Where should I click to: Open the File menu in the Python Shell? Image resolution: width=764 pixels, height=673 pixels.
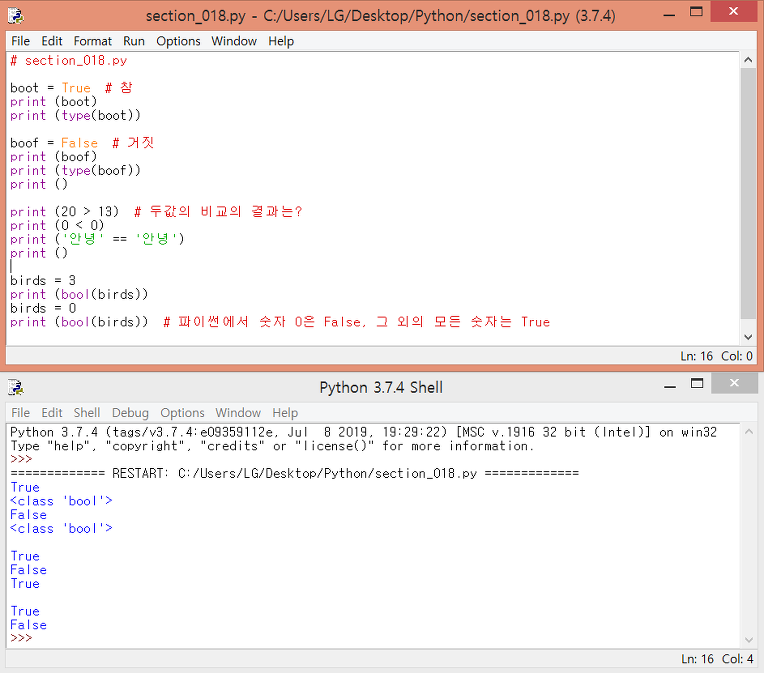20,413
